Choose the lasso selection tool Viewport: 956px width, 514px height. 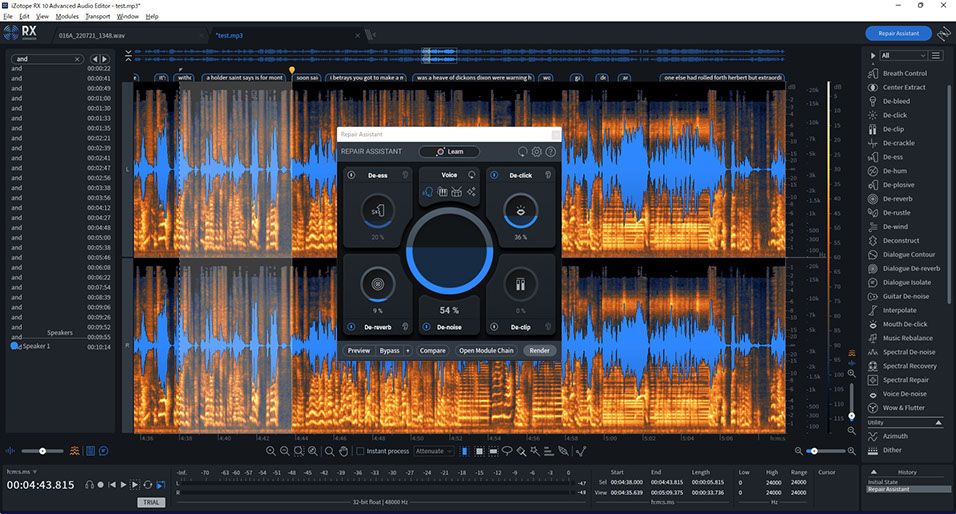508,452
